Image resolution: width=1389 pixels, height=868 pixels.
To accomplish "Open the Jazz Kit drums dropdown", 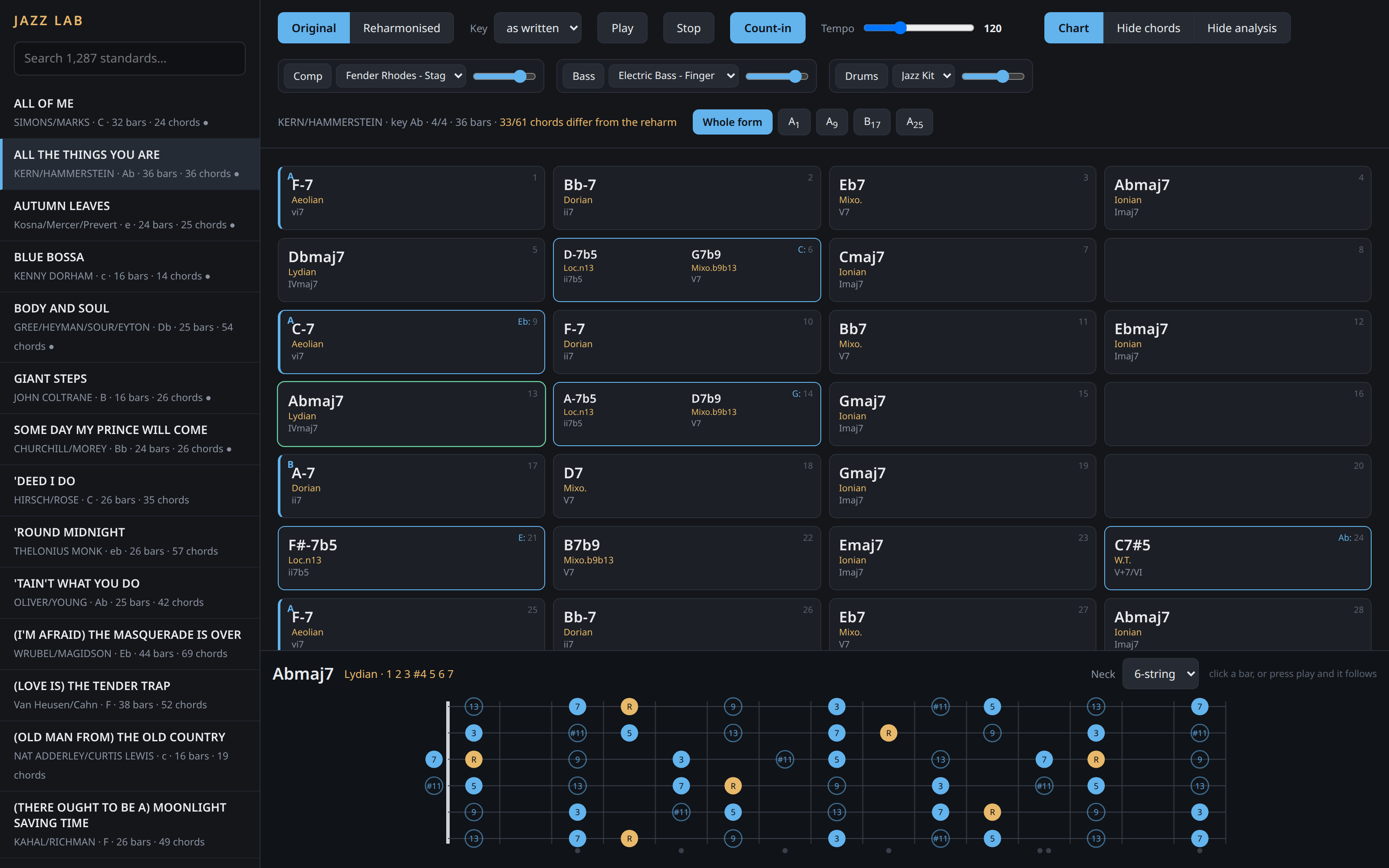I will click(924, 76).
